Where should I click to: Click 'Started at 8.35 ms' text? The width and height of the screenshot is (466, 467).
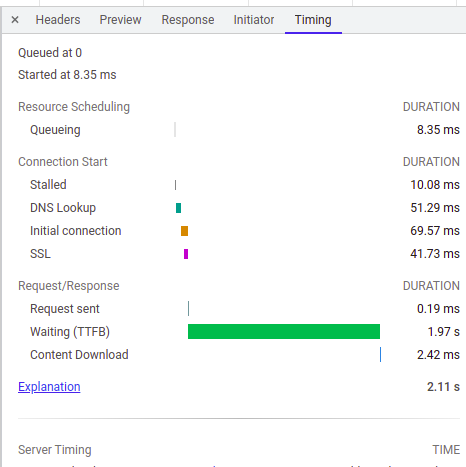(x=67, y=75)
